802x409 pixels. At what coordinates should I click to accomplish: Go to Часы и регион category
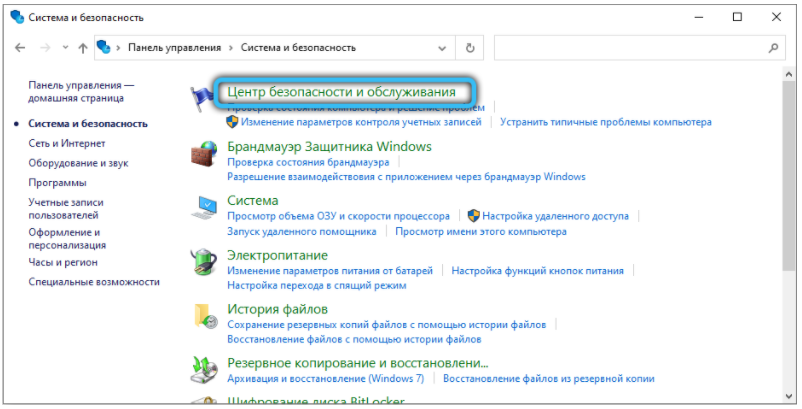coord(63,262)
